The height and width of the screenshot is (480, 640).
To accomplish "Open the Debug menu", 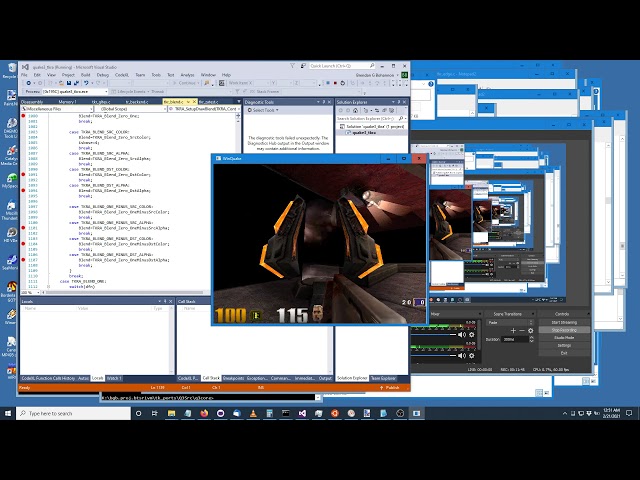I will click(x=103, y=75).
